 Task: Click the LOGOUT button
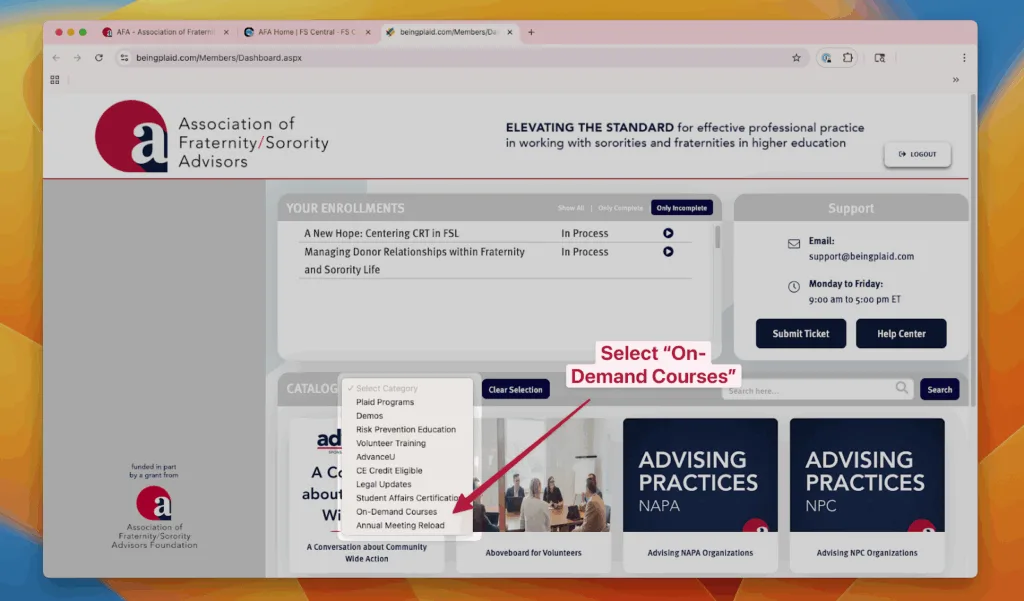click(x=918, y=154)
